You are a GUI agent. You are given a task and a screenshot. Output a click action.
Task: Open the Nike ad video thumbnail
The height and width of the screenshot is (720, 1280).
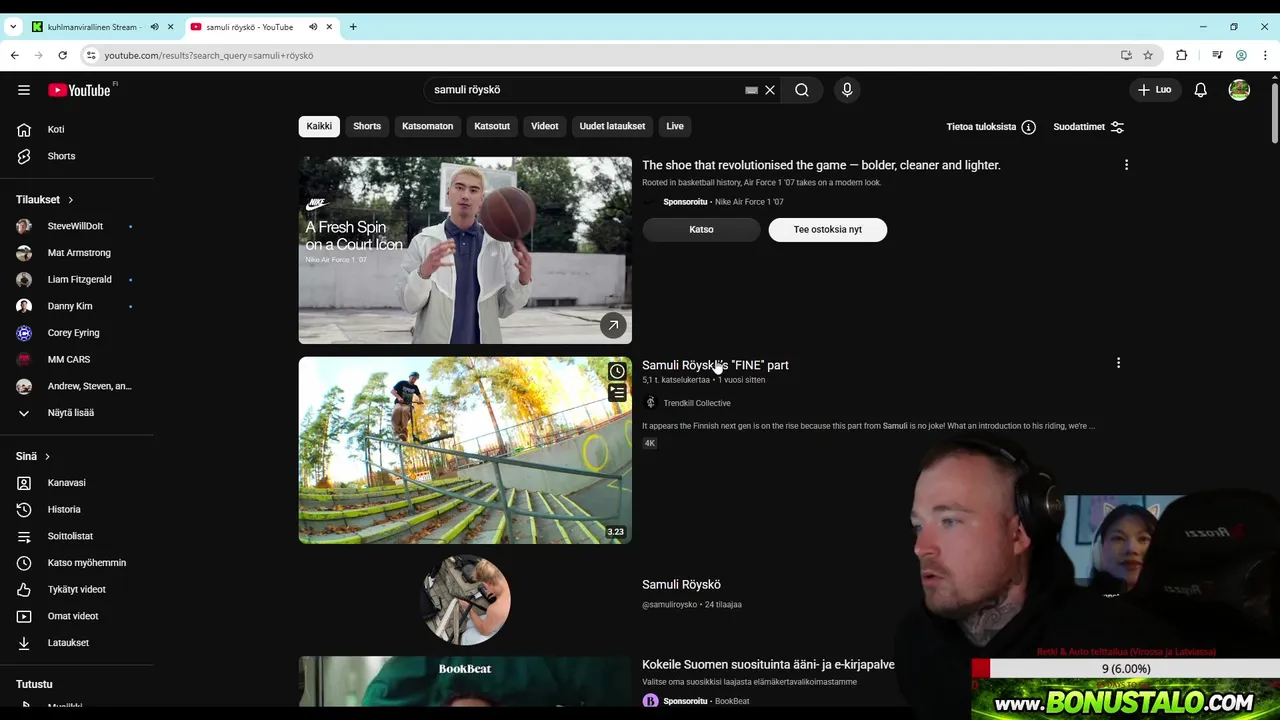pos(465,250)
